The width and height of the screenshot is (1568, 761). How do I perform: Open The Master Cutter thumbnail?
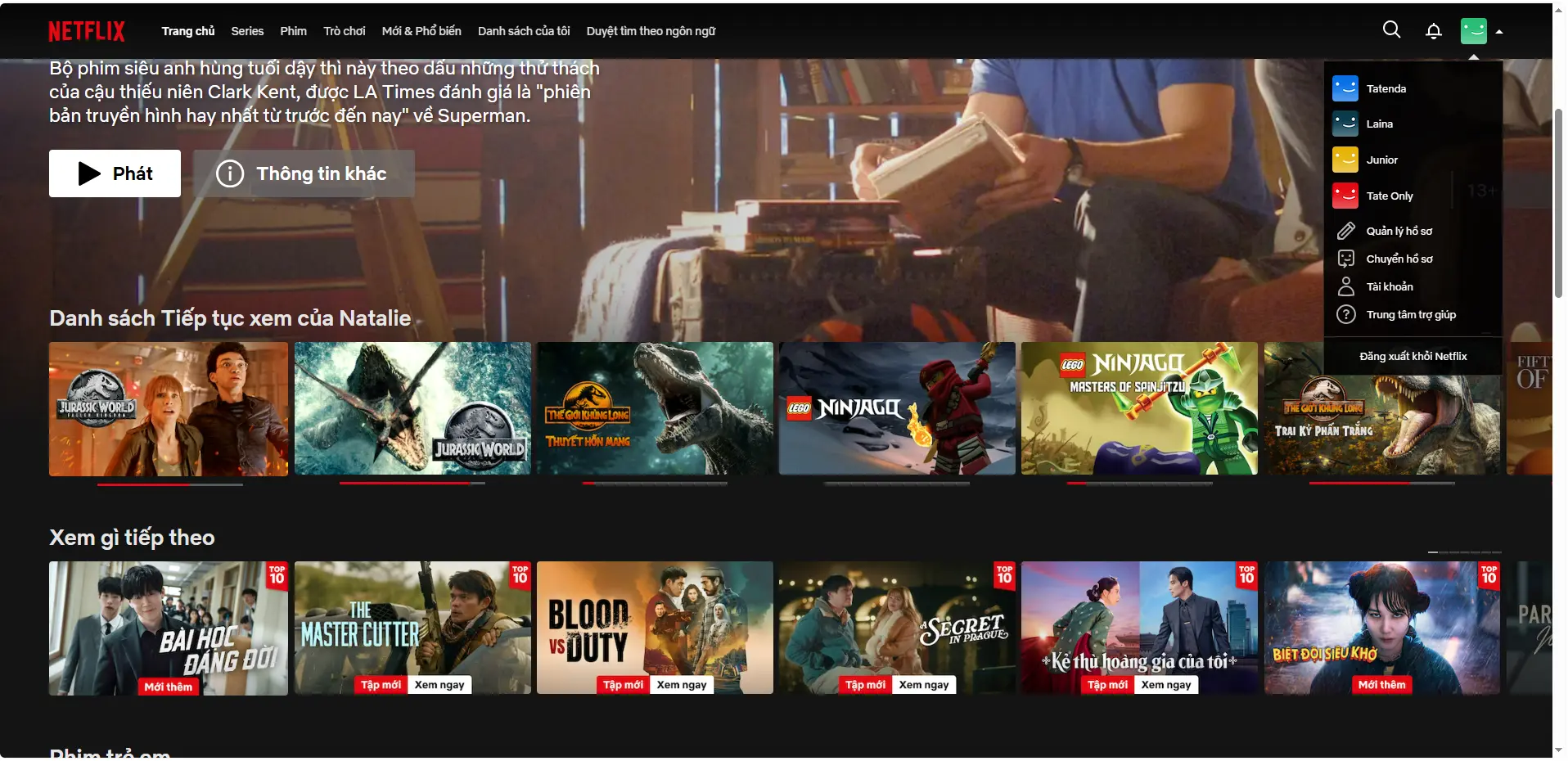click(412, 628)
